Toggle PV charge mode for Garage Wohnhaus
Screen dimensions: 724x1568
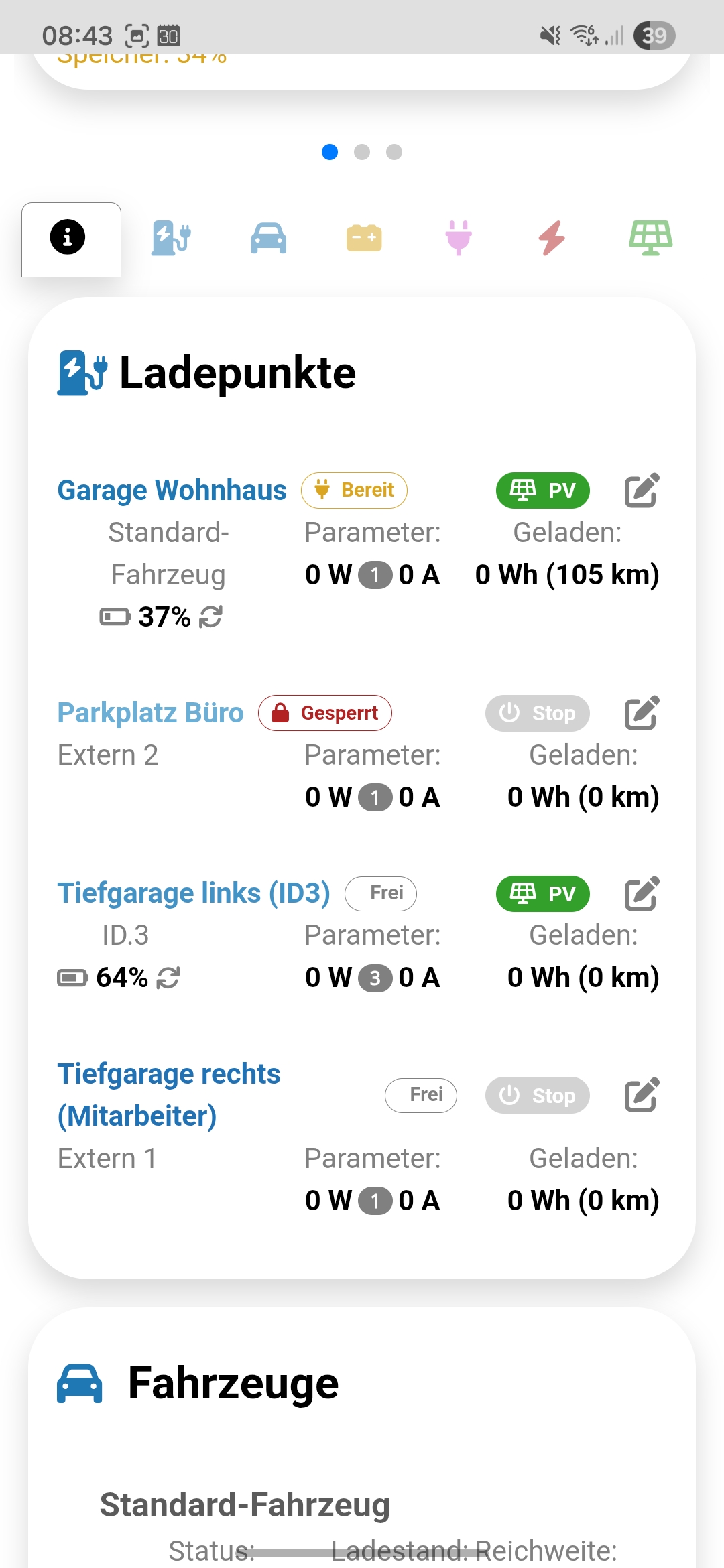pos(542,491)
